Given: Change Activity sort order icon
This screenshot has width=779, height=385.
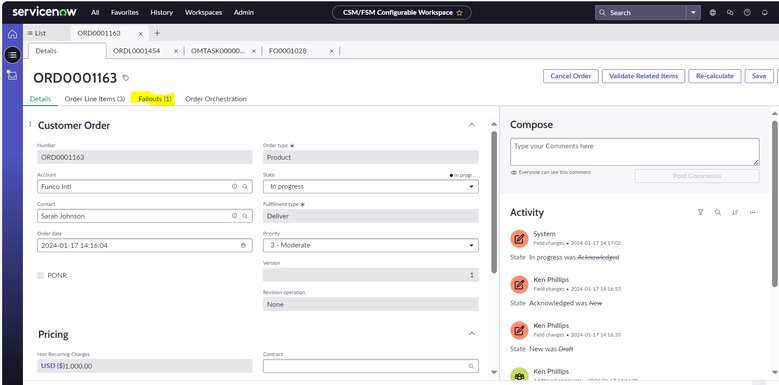Looking at the screenshot, I should (735, 213).
